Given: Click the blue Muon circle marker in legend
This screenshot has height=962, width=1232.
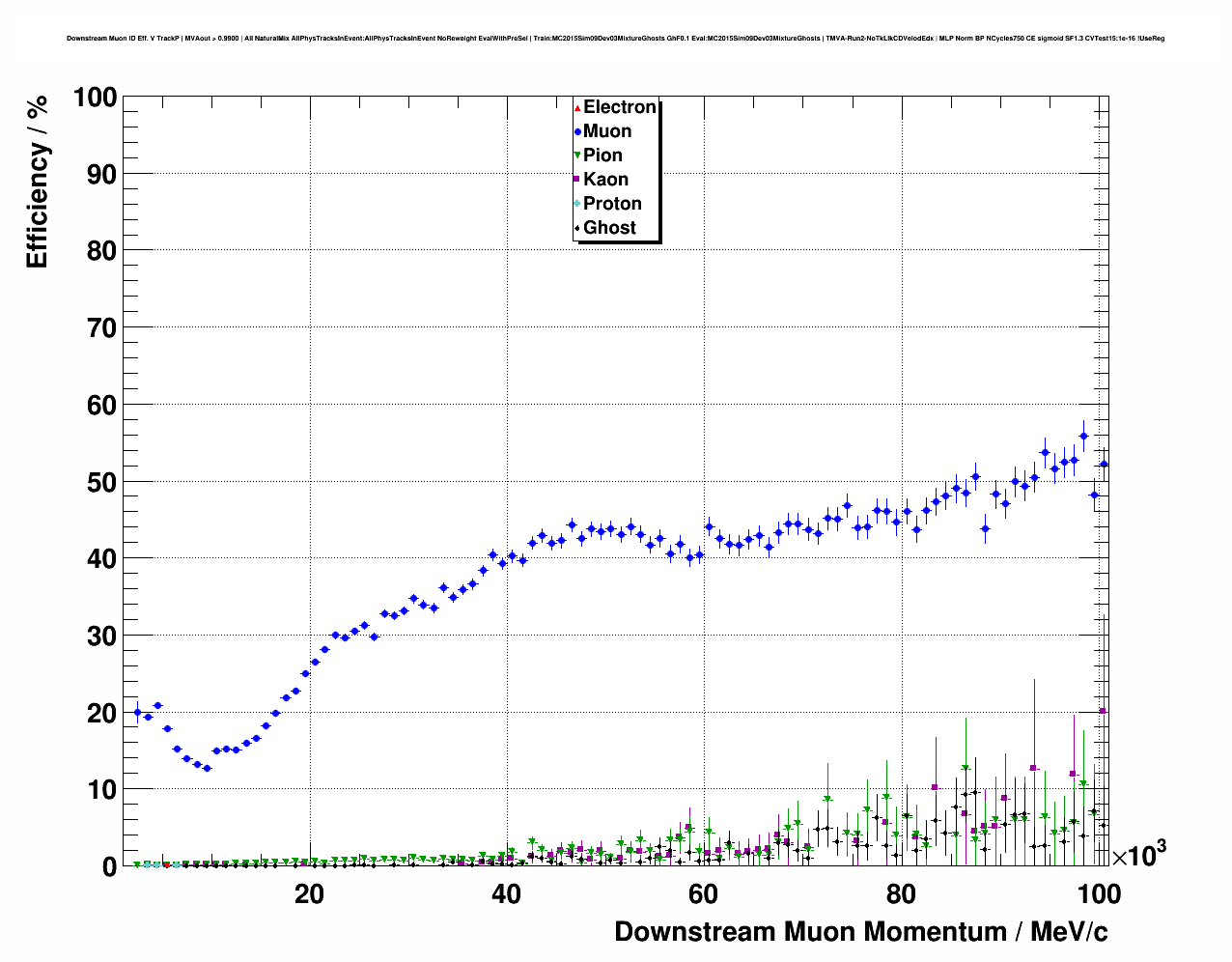Looking at the screenshot, I should 577,131.
